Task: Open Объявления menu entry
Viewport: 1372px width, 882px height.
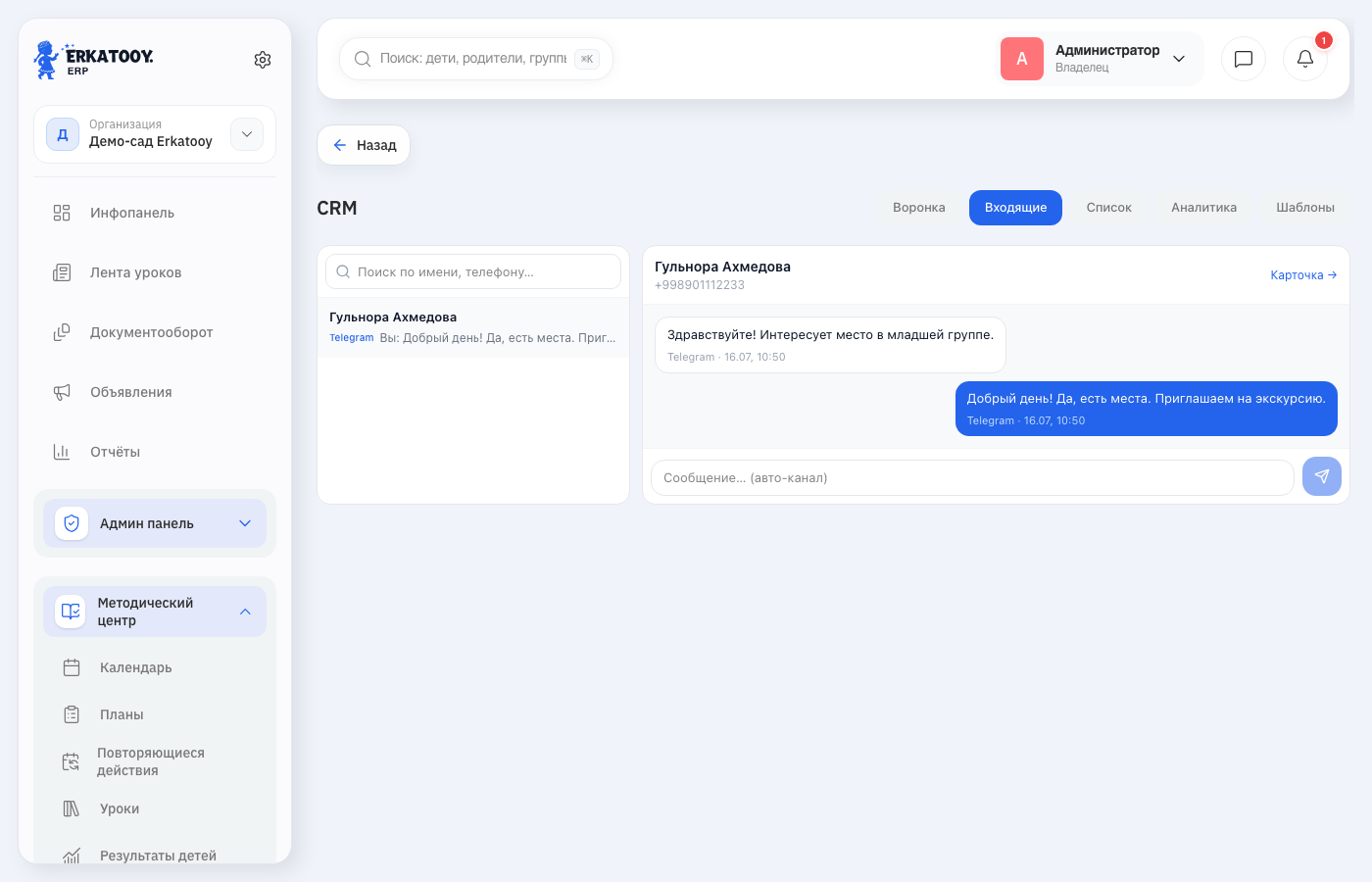Action: 155,392
